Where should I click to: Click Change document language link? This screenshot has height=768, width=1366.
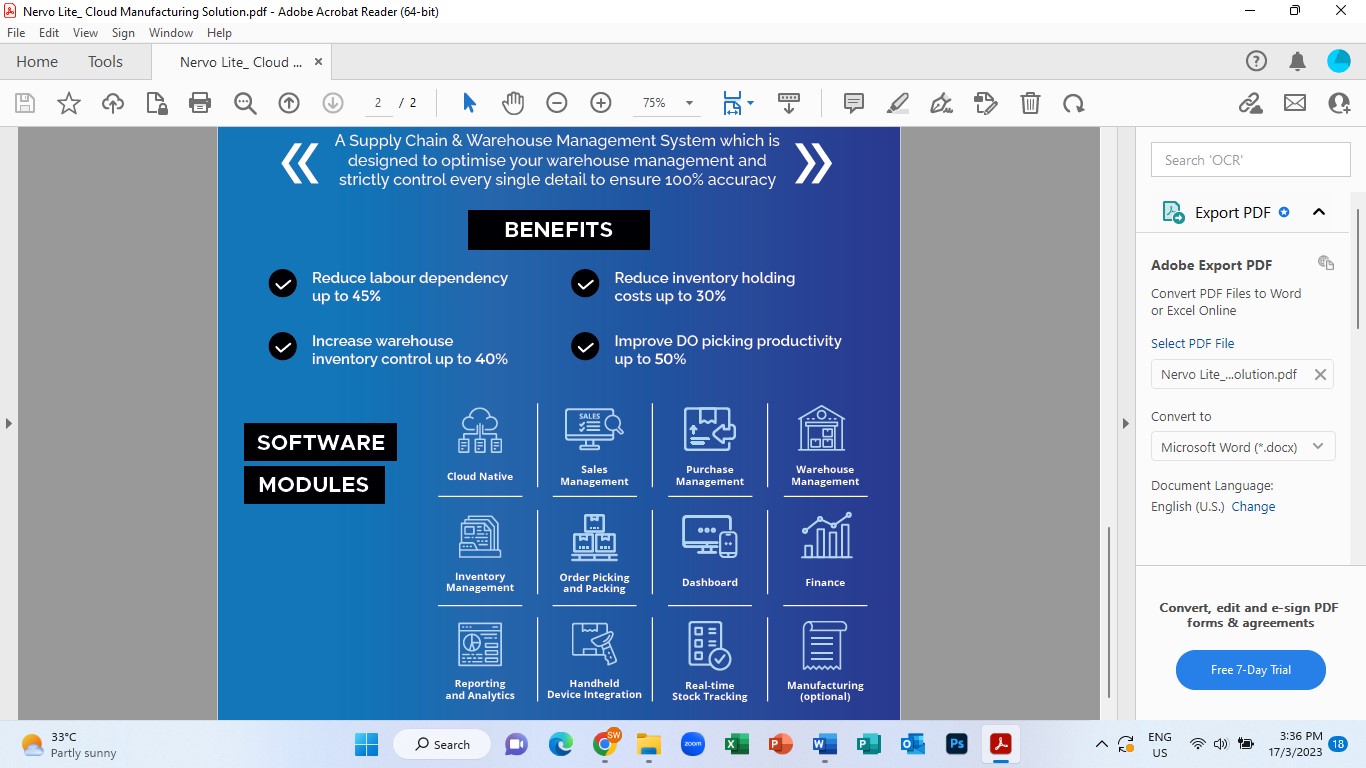pos(1253,507)
